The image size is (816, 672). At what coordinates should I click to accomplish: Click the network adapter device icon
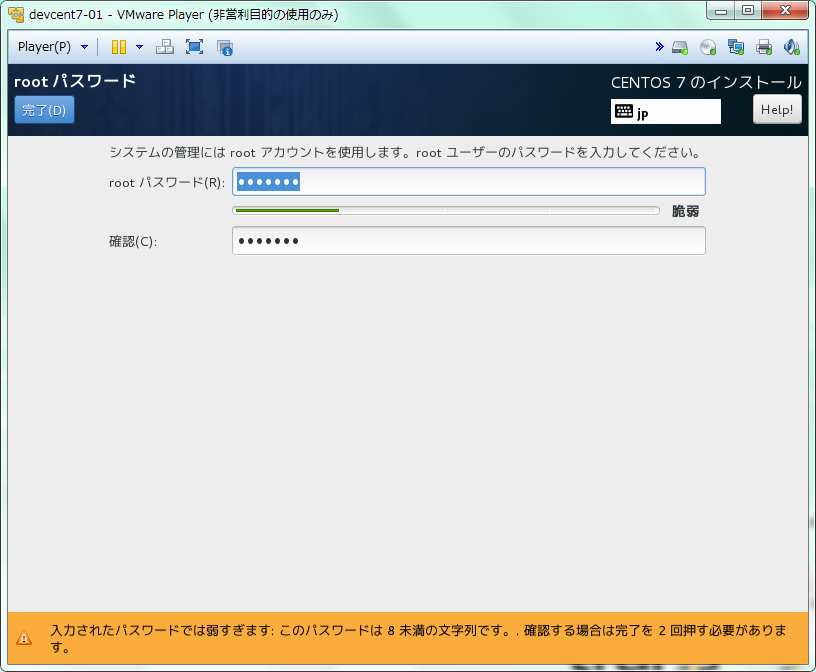point(736,47)
